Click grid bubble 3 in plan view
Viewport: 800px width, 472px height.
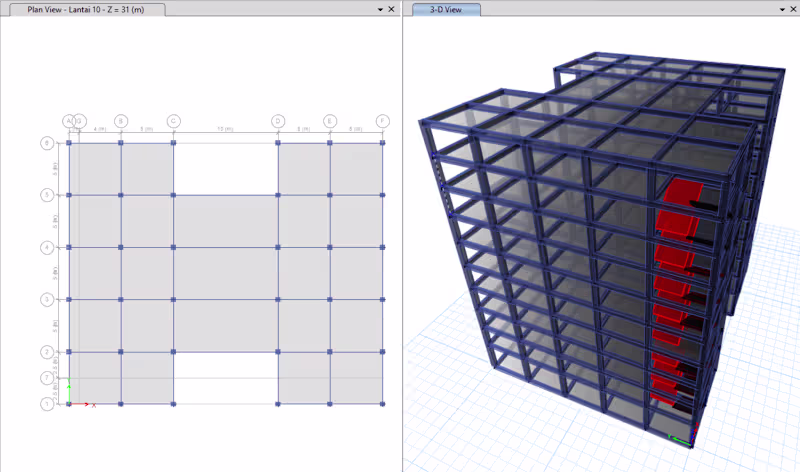[x=47, y=300]
